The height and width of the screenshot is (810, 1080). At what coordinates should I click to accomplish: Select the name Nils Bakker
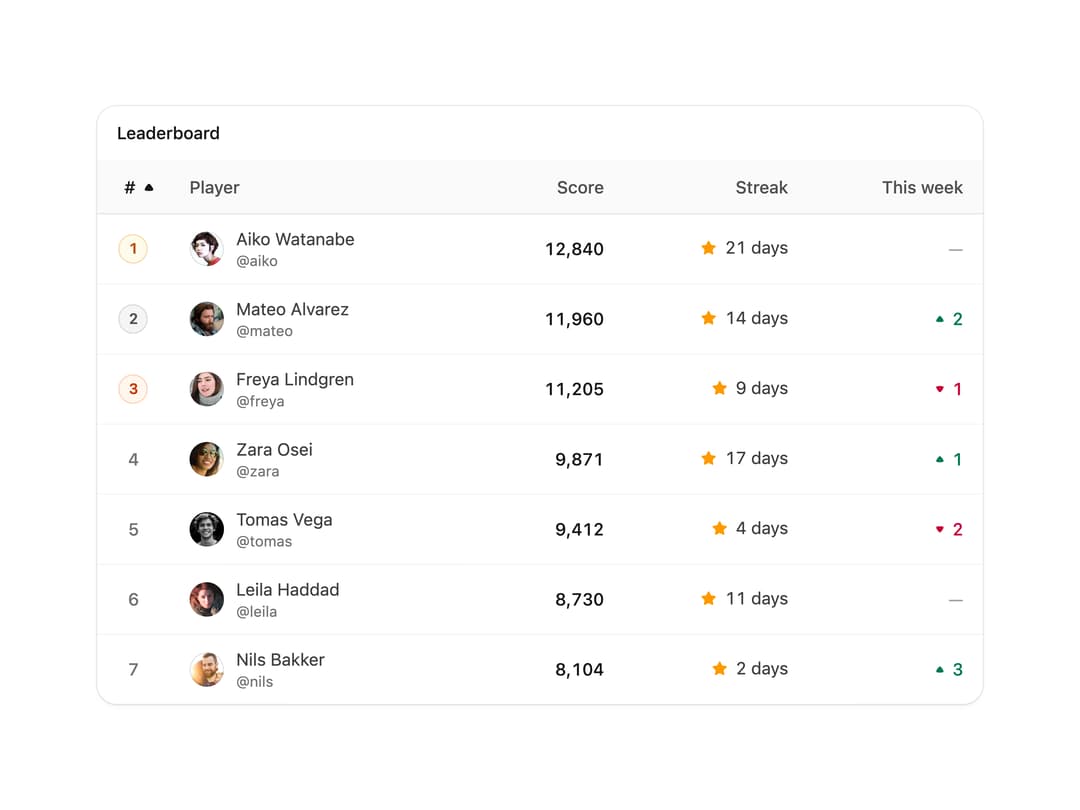[280, 660]
